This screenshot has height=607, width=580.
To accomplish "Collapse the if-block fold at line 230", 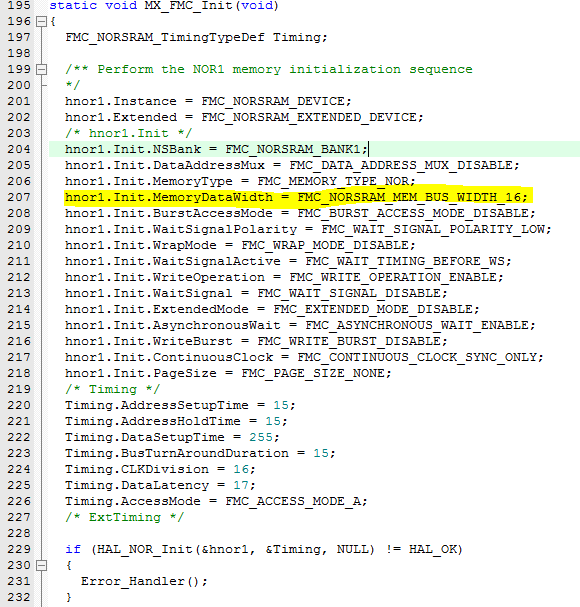I will coord(41,566).
